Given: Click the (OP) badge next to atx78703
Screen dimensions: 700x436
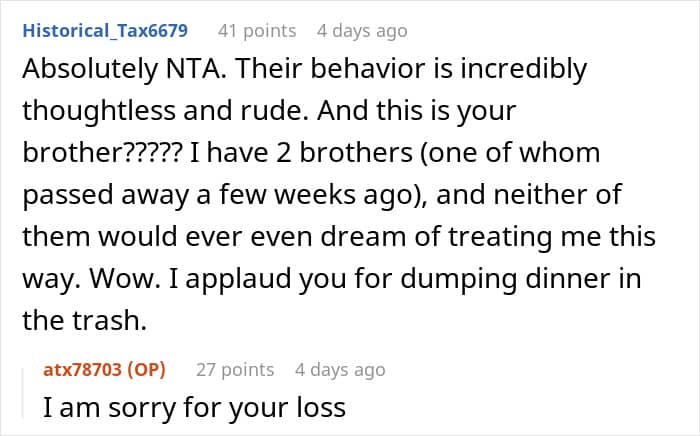Looking at the screenshot, I should 146,370.
